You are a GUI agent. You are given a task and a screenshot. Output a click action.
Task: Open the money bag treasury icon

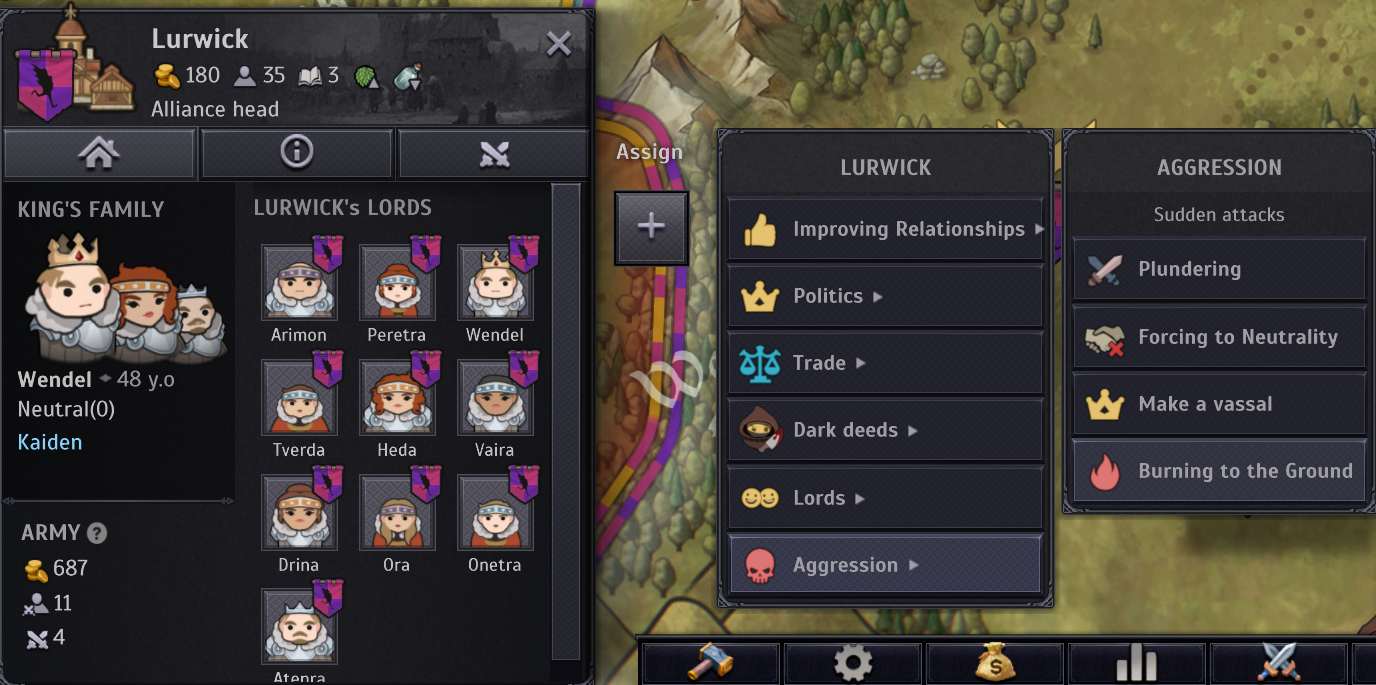pyautogui.click(x=995, y=663)
